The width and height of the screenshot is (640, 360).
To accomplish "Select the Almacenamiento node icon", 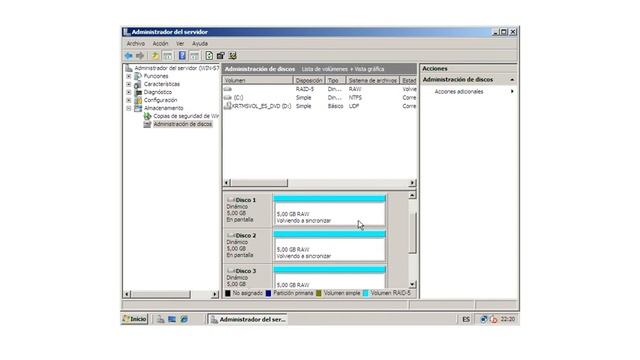I will (138, 108).
